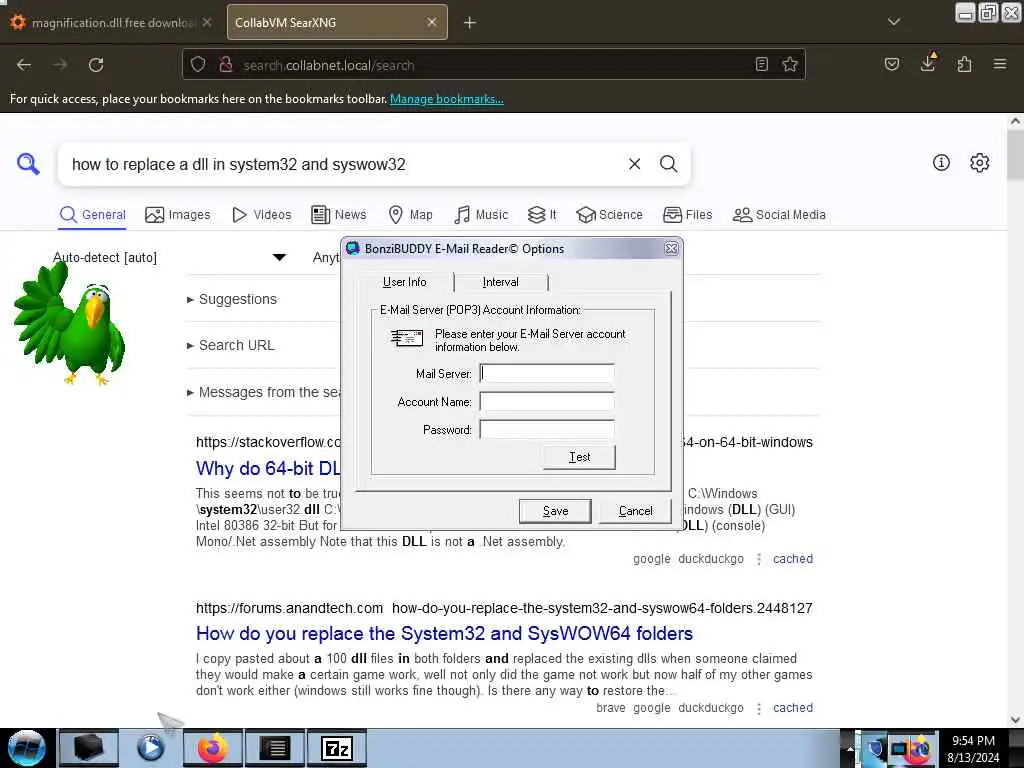1024x768 pixels.
Task: Click the Firefox taskbar icon
Action: [212, 748]
